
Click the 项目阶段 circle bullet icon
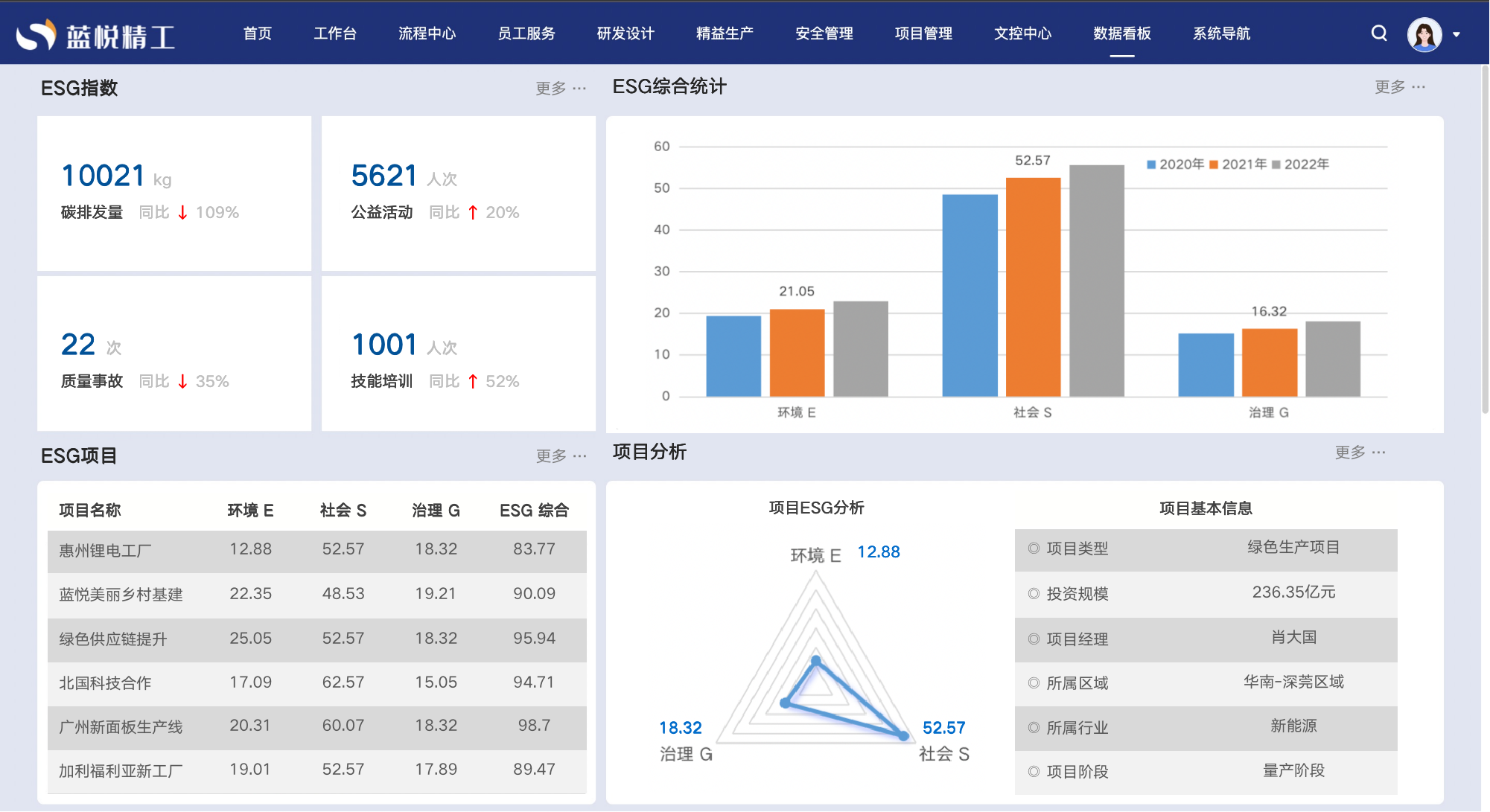click(1034, 772)
